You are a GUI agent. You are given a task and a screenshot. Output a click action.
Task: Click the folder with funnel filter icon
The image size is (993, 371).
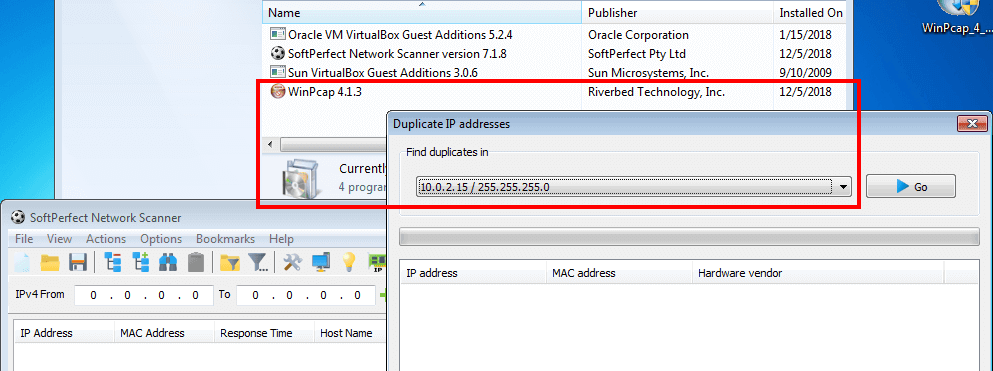[x=229, y=262]
